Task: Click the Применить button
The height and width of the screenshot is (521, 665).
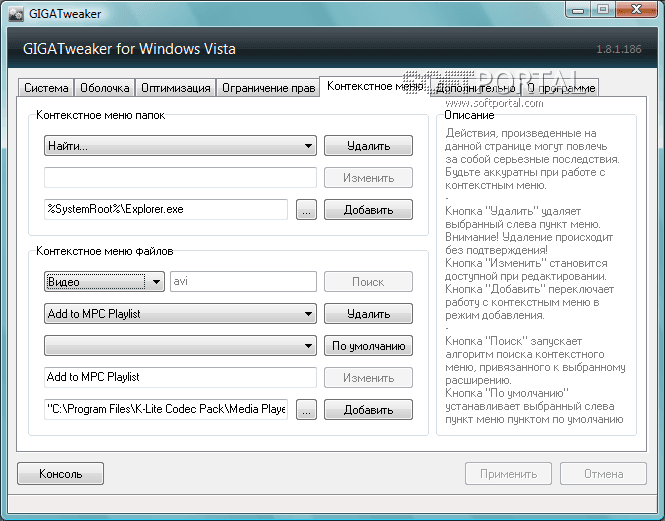Action: click(x=508, y=473)
